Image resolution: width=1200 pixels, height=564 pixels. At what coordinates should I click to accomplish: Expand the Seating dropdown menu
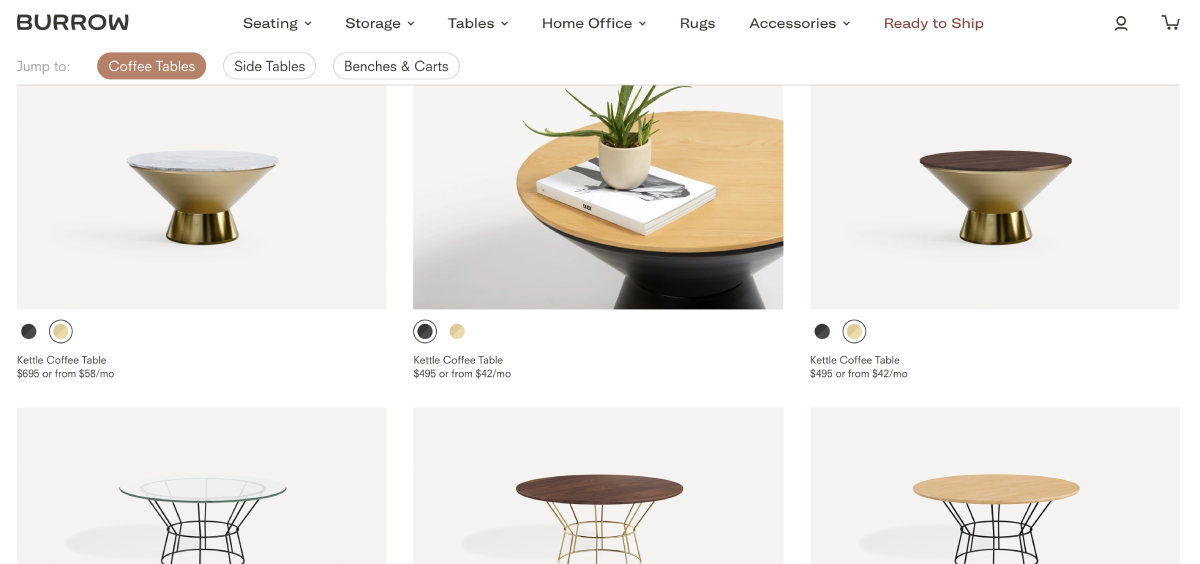(x=277, y=23)
